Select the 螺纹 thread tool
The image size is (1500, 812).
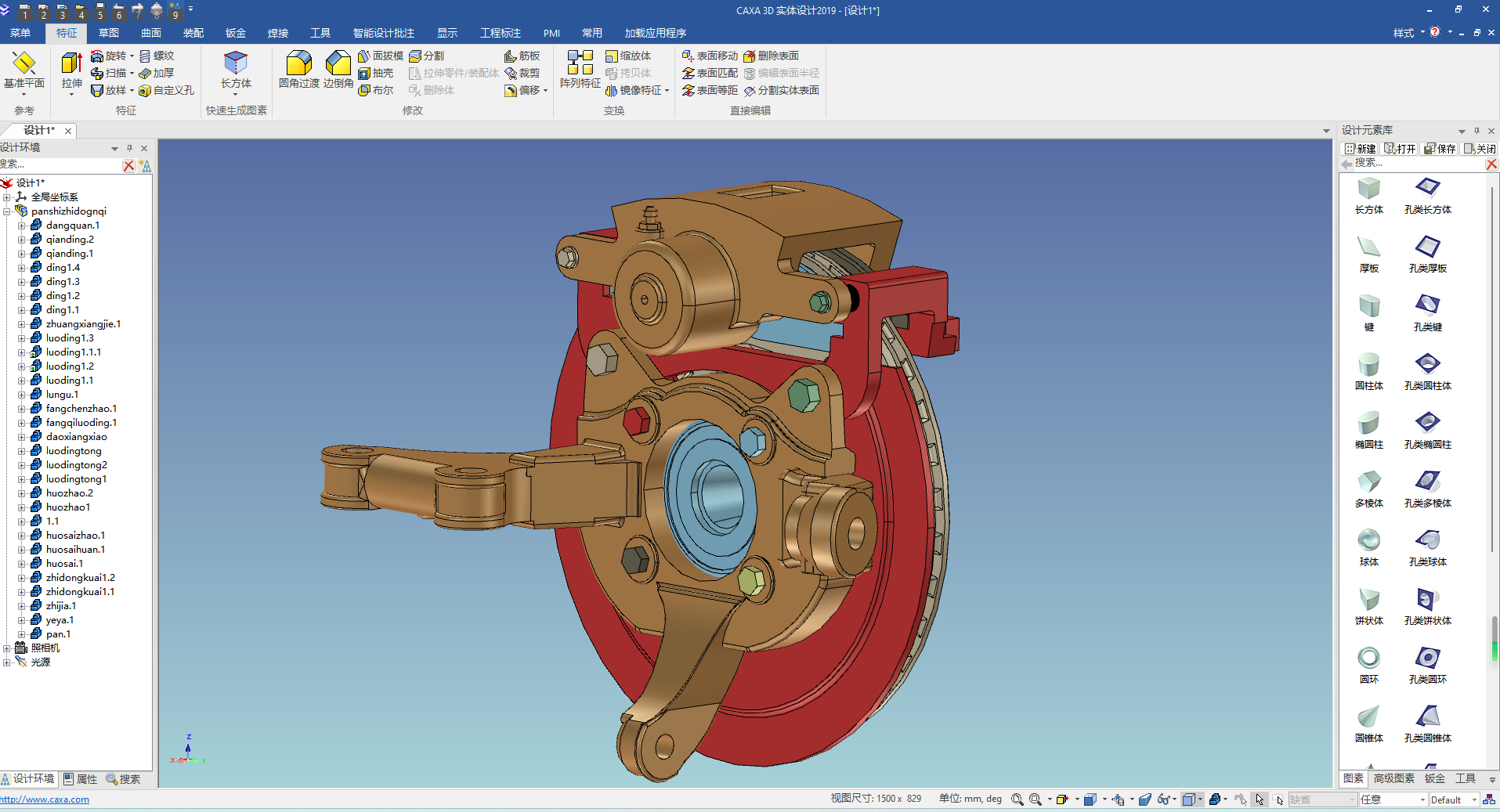[x=157, y=56]
